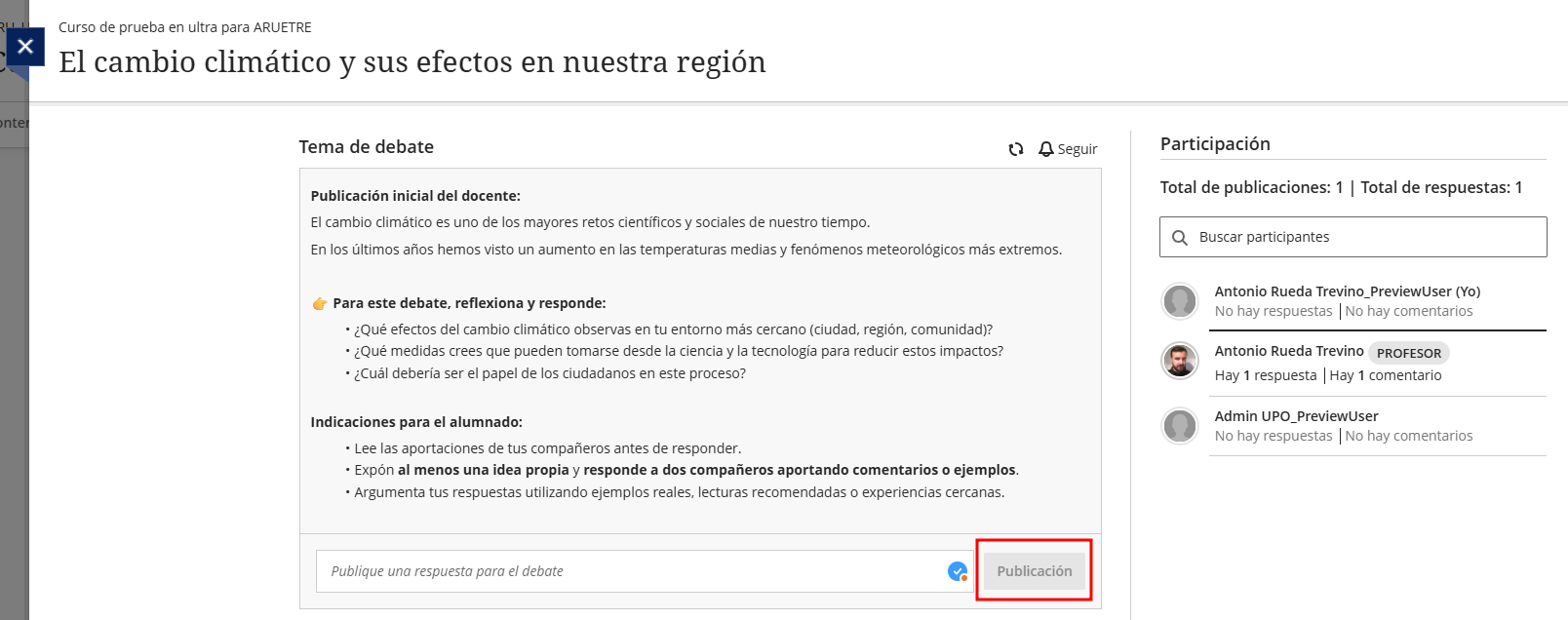1568x620 pixels.
Task: Click the refresh icon next to Seguir
Action: pos(1015,149)
